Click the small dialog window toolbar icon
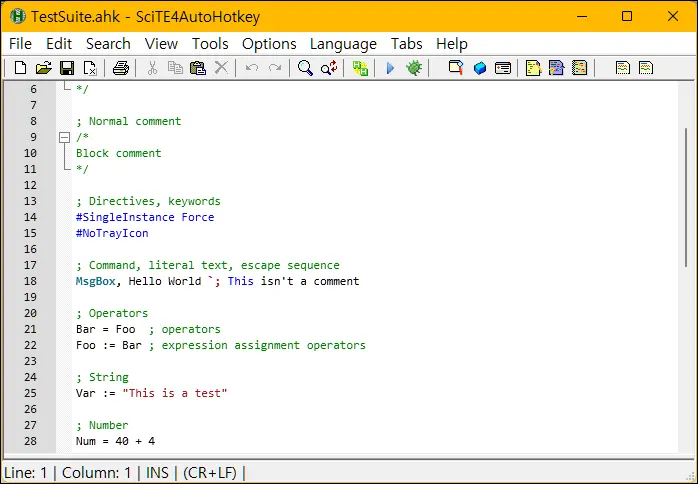 (x=503, y=68)
